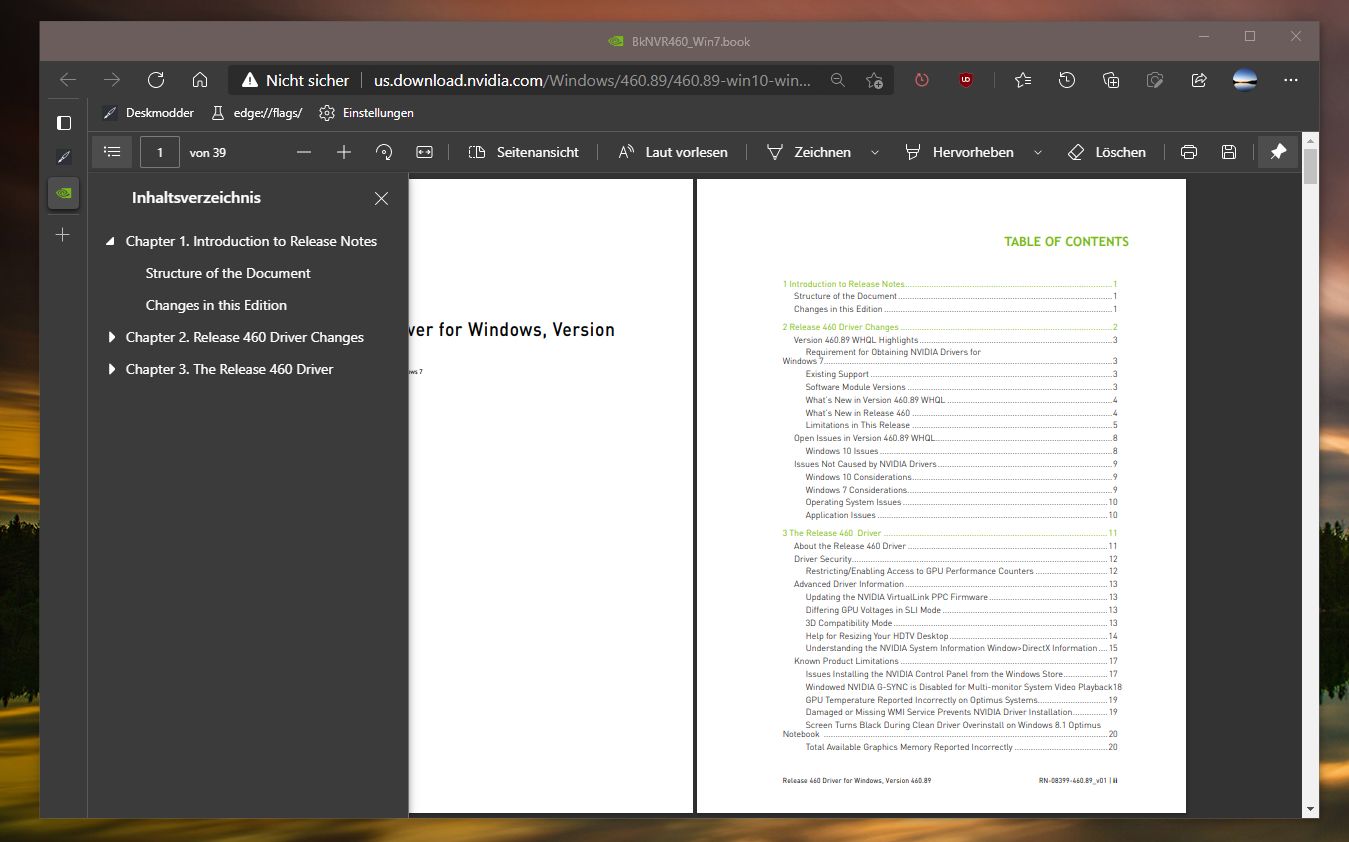Image resolution: width=1349 pixels, height=842 pixels.
Task: Collapse Chapter 1 Introduction to Release Notes
Action: pos(111,241)
